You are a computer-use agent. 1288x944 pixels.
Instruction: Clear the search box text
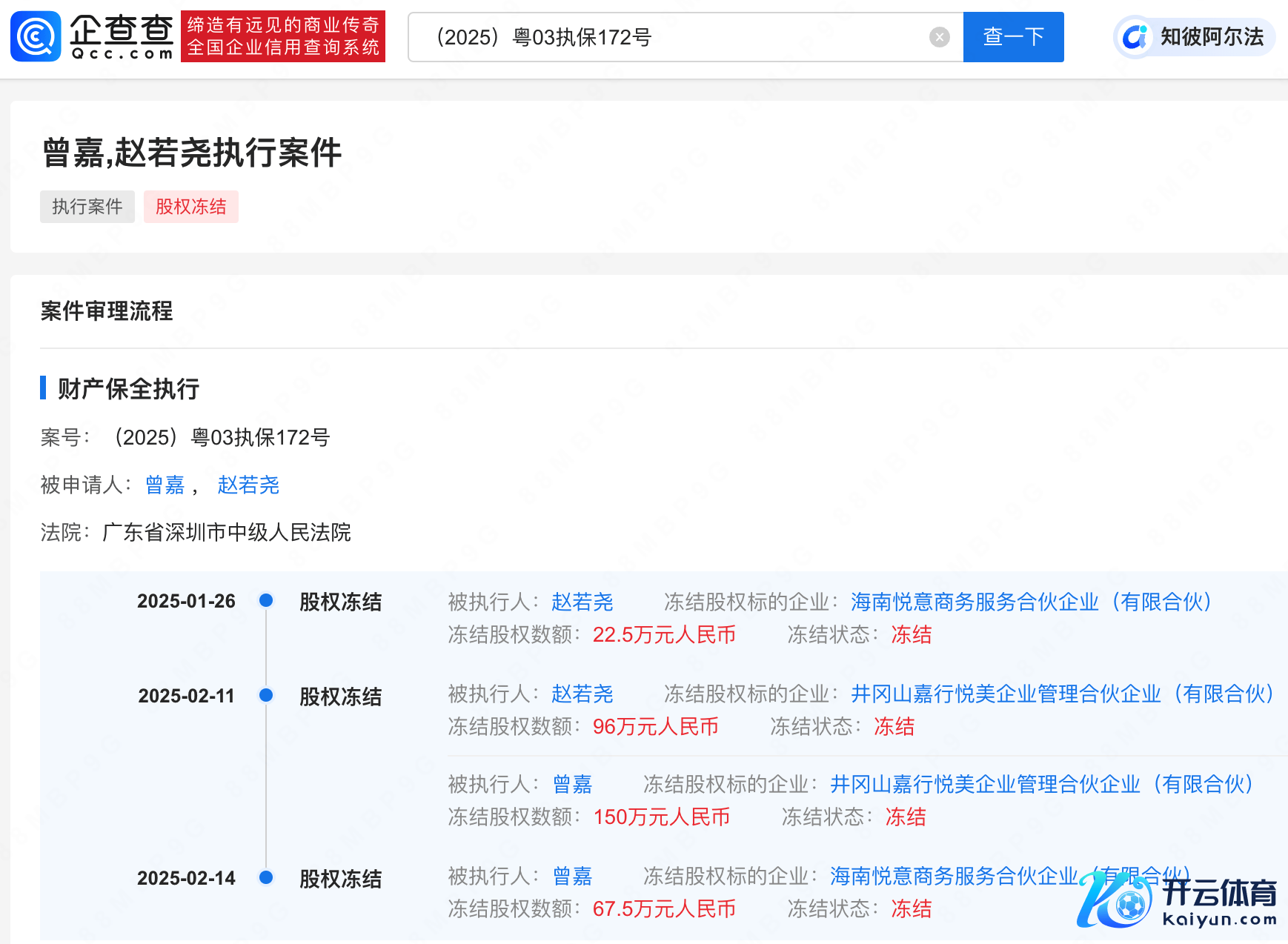tap(939, 37)
